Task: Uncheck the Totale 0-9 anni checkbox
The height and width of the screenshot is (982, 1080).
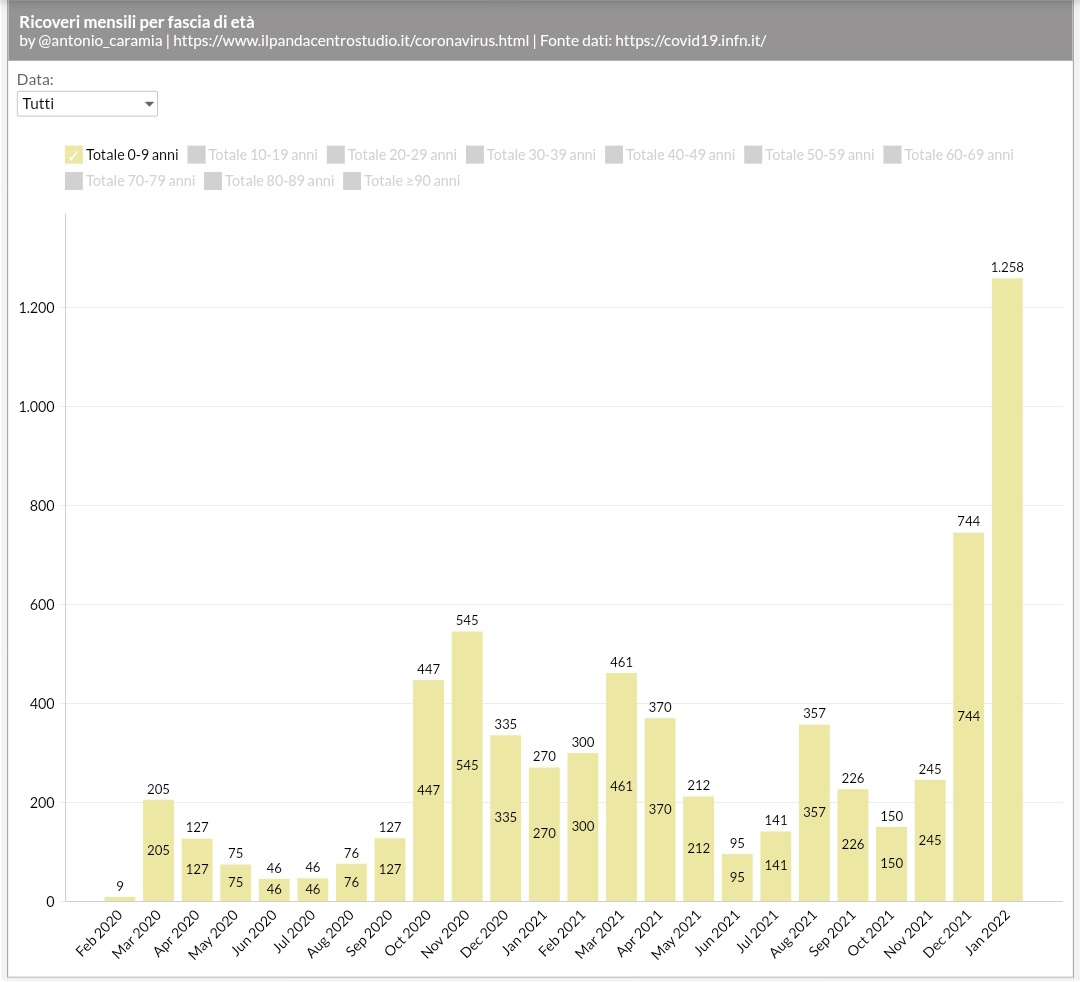Action: (74, 155)
